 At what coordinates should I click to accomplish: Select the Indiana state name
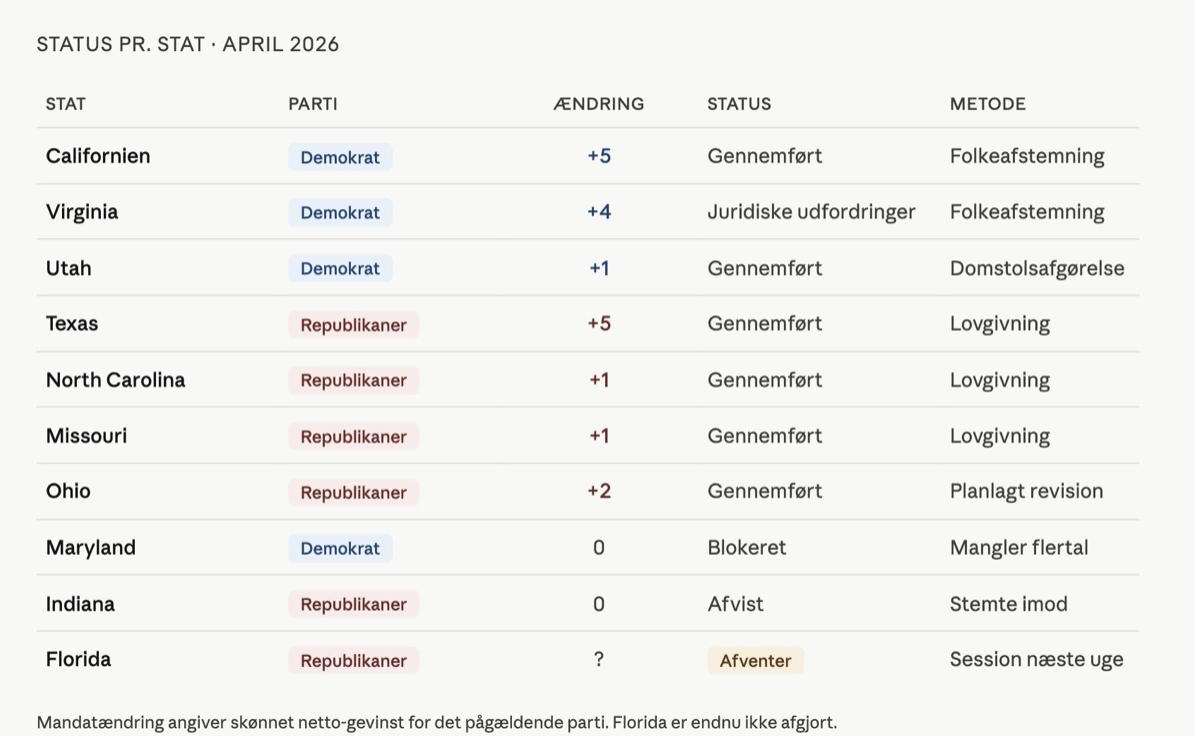pos(80,604)
